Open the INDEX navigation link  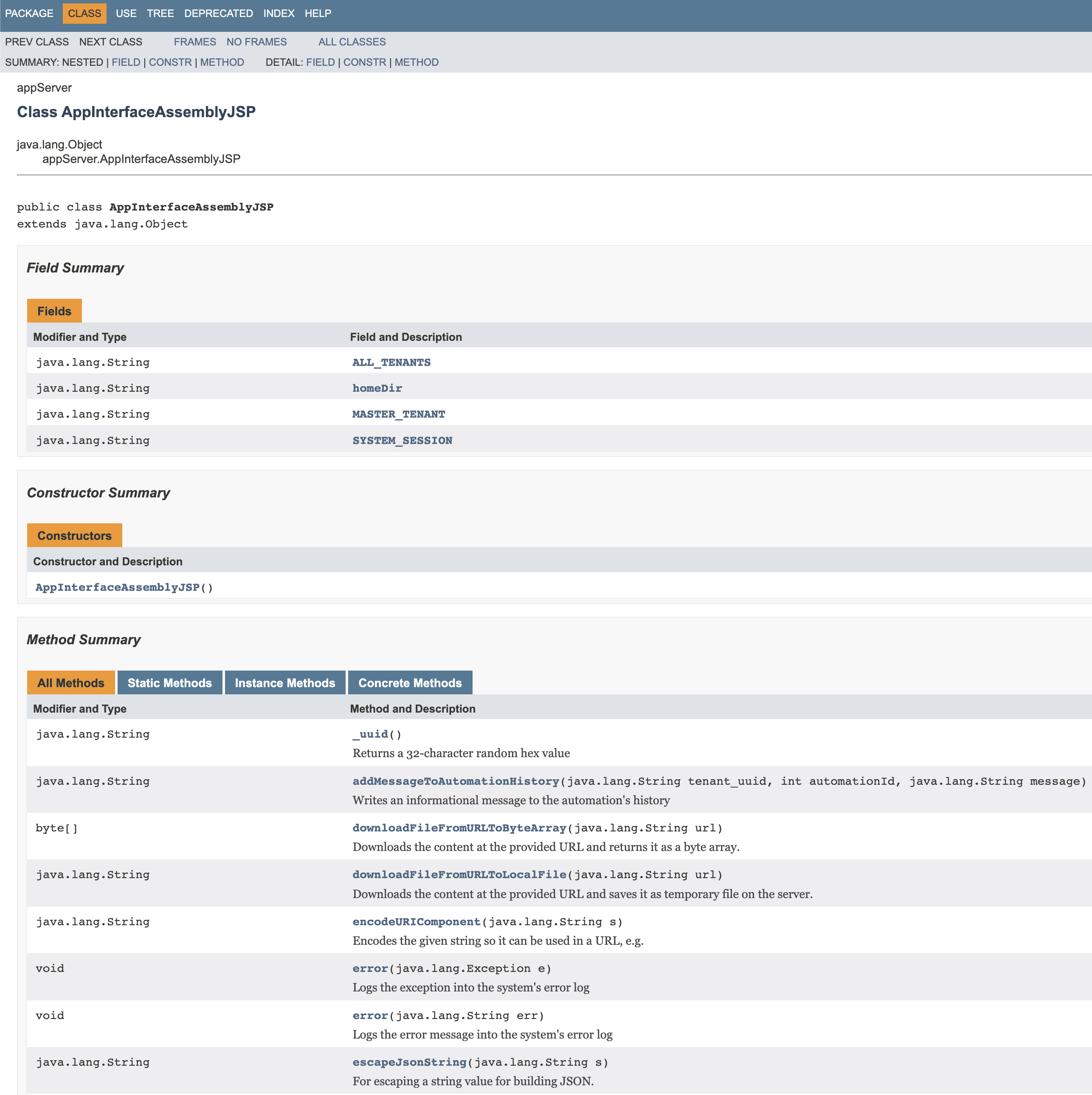click(x=279, y=13)
